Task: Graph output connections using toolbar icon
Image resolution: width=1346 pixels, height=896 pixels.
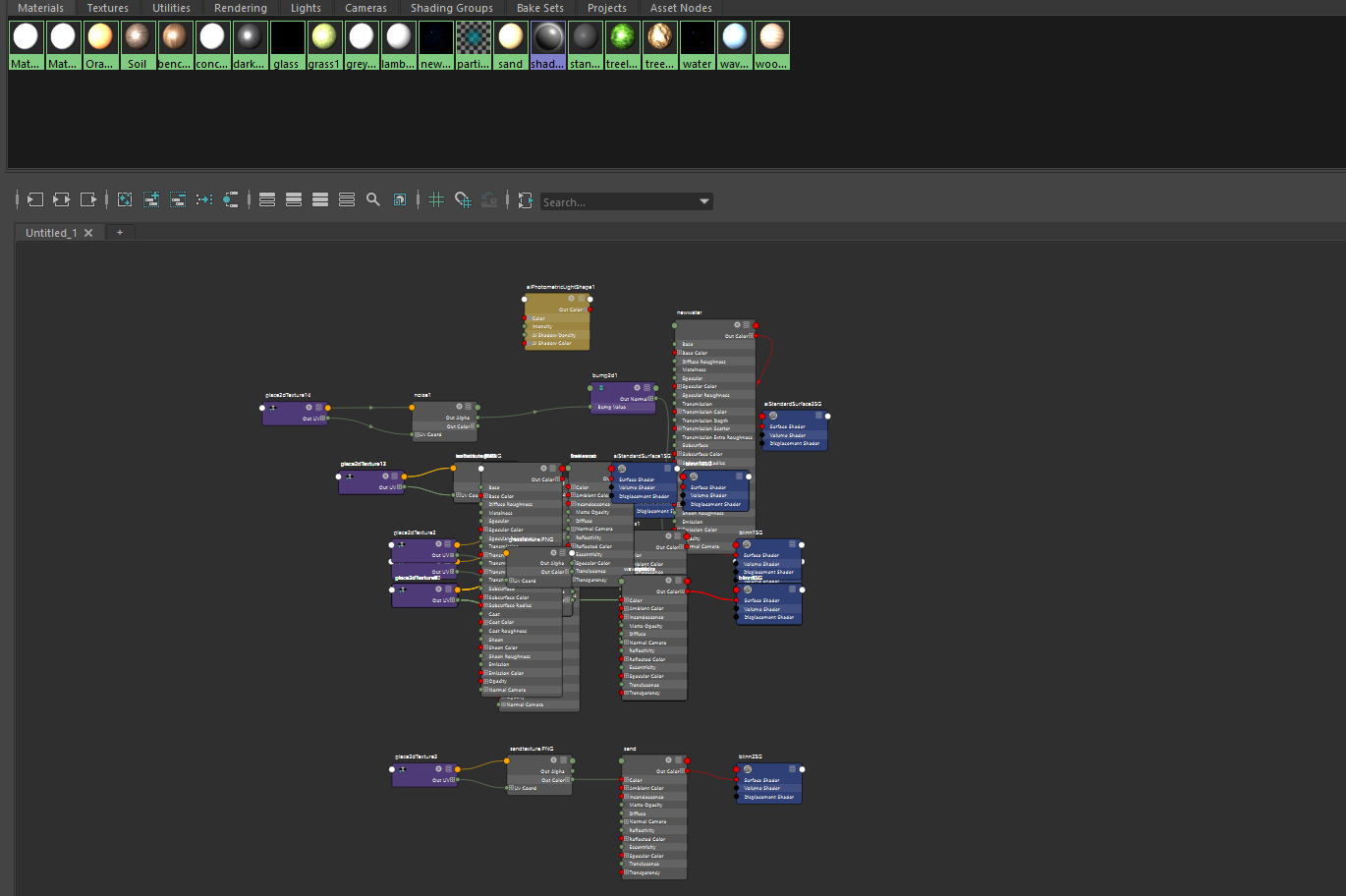Action: 87,199
